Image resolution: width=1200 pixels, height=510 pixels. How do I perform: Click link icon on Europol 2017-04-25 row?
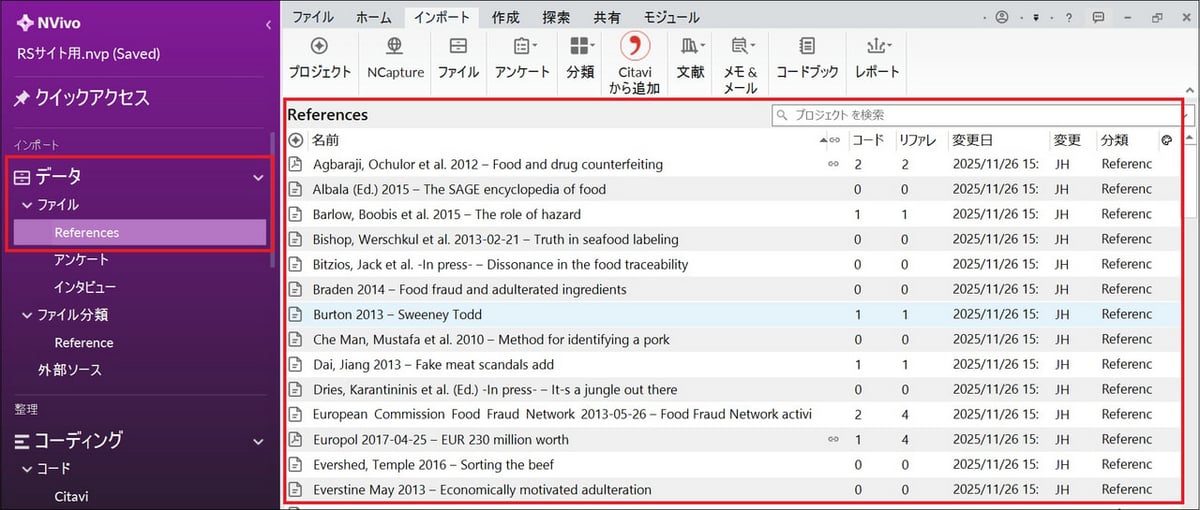(833, 439)
